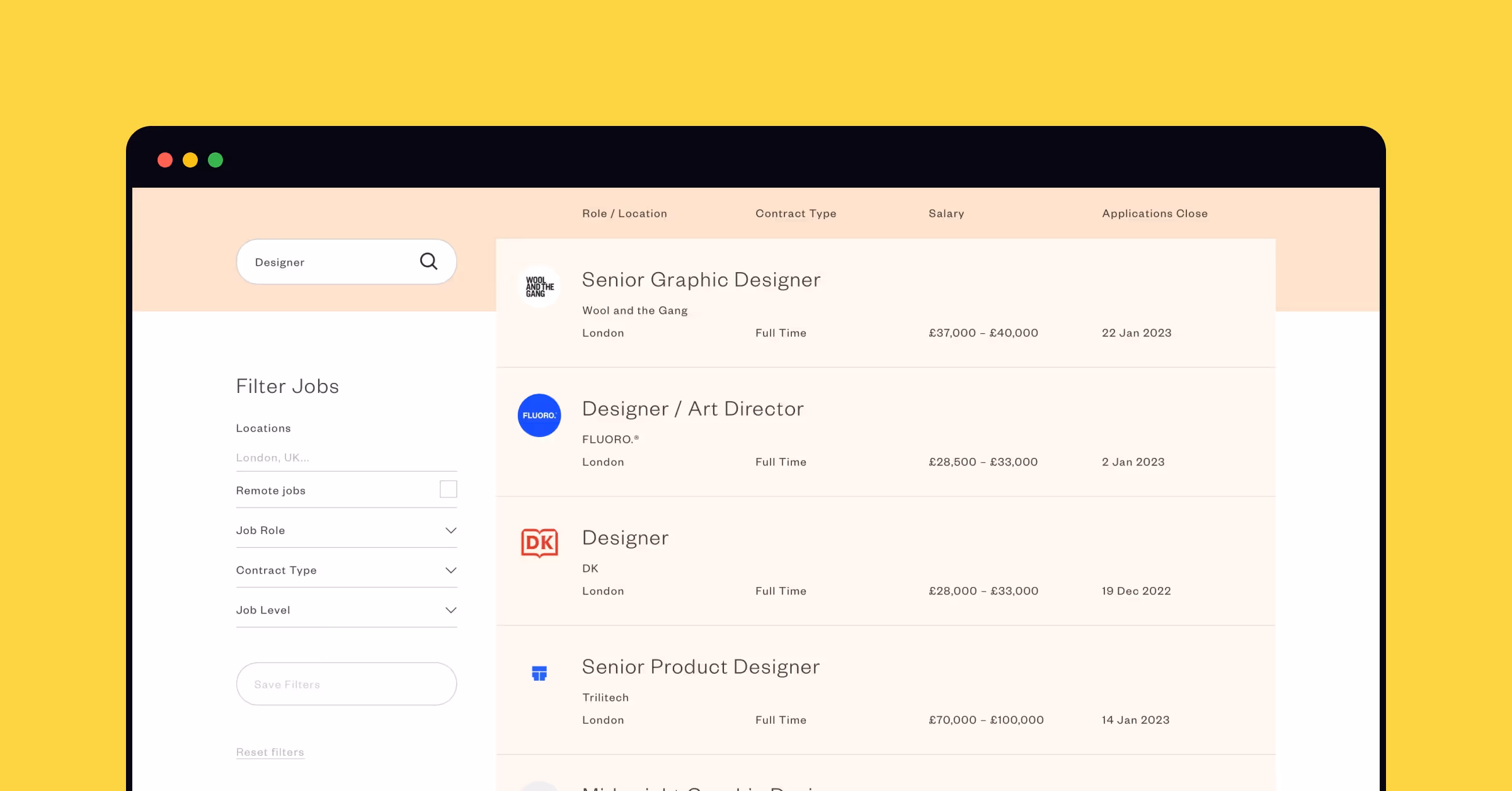Click the red DK publisher logo
The image size is (1512, 791).
pyautogui.click(x=539, y=543)
